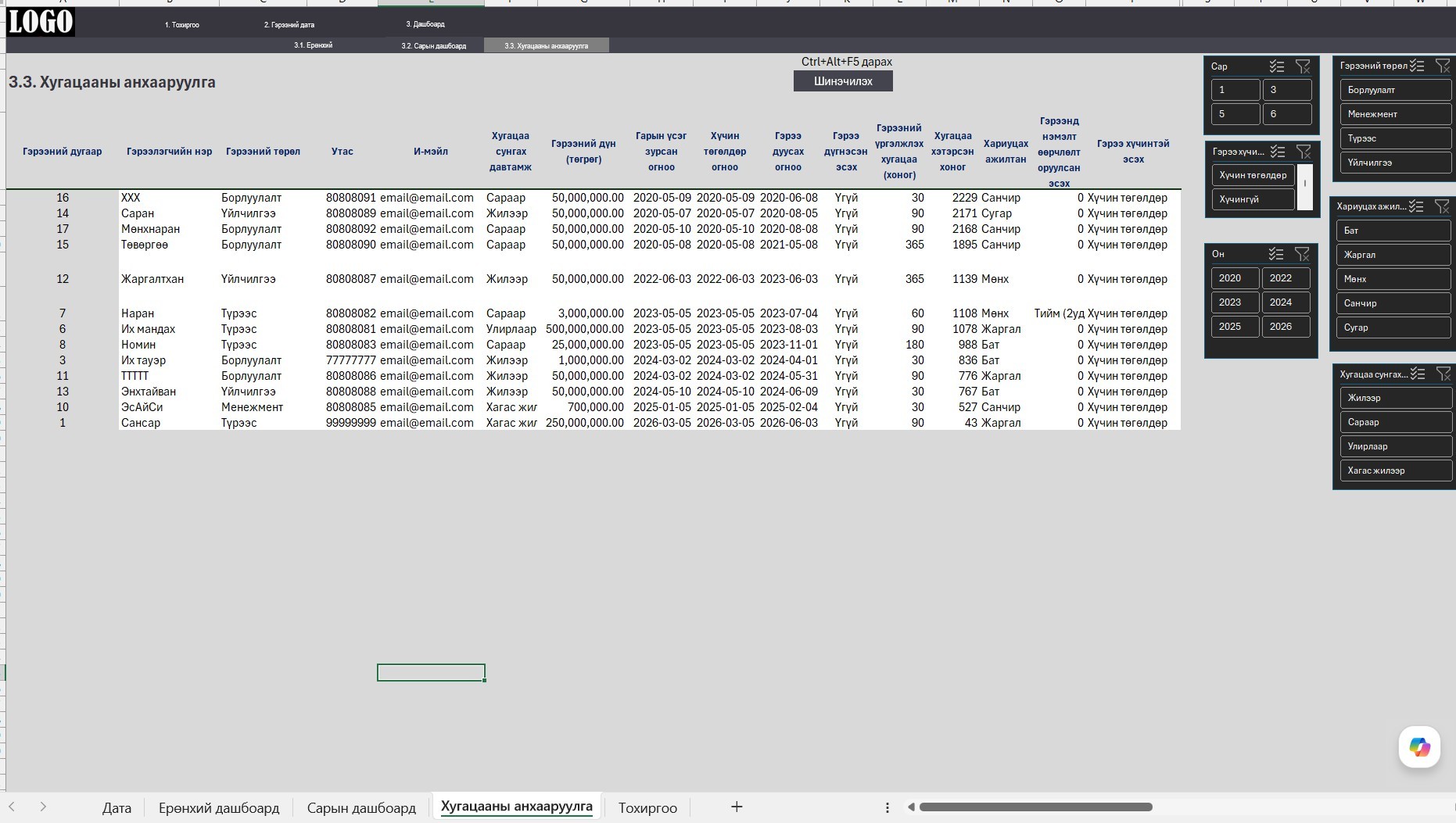Select year 2020 in the Он slicer
This screenshot has width=1456, height=823.
[1235, 278]
